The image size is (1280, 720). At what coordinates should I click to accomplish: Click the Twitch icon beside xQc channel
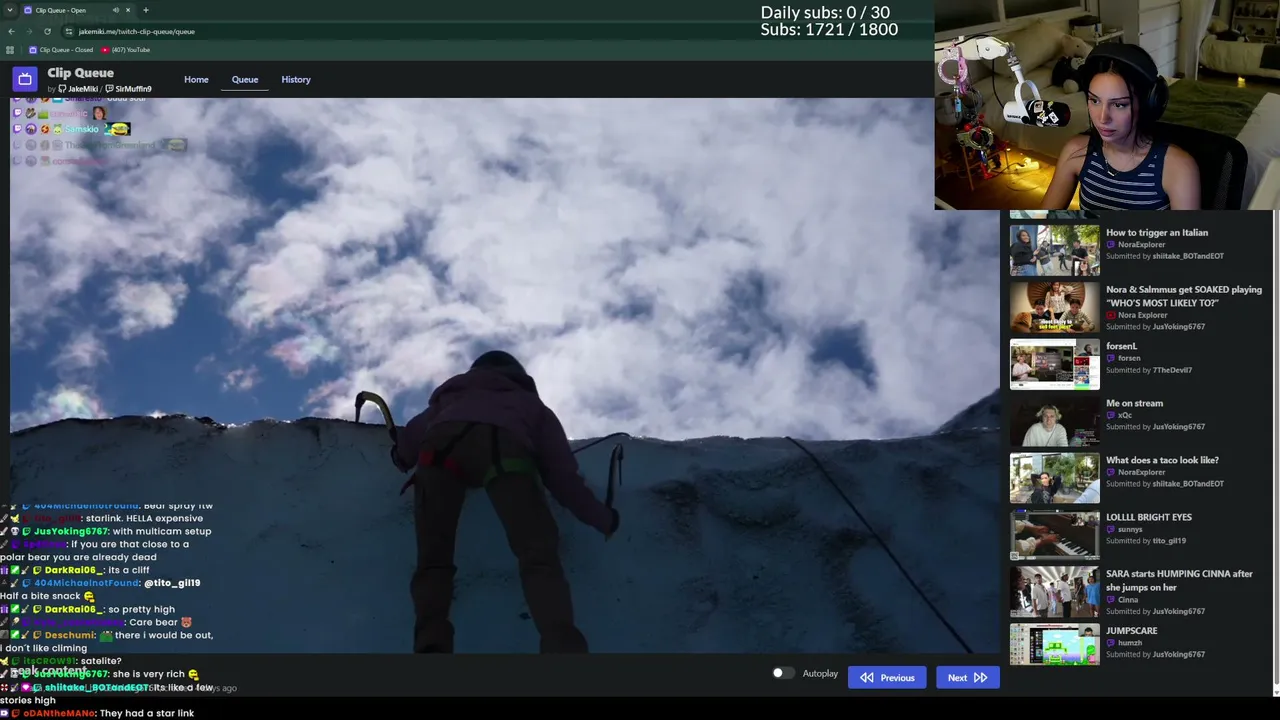point(1110,415)
